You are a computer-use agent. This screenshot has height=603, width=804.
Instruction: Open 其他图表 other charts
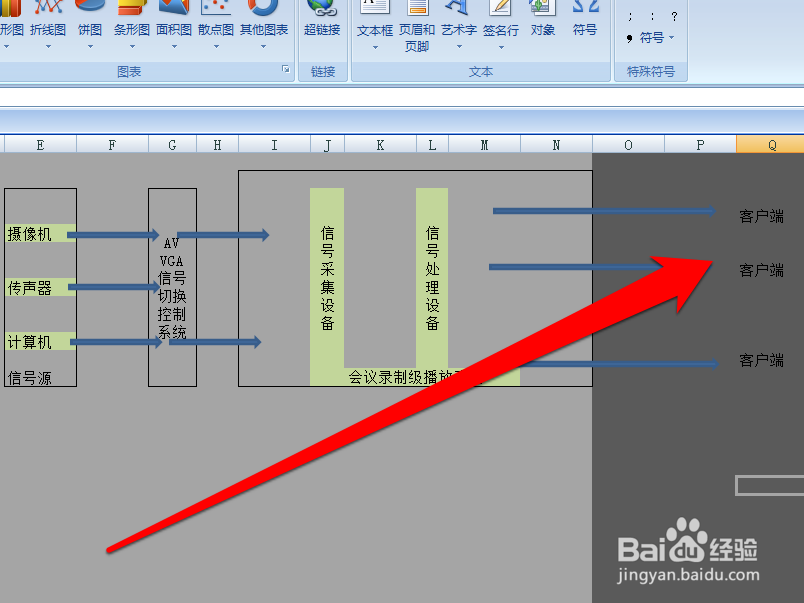264,23
